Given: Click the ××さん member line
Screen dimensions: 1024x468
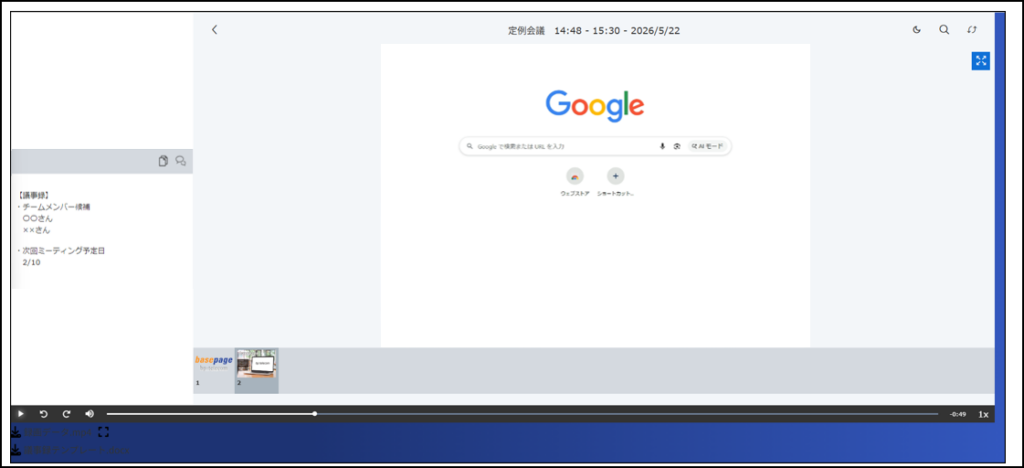Looking at the screenshot, I should click(37, 230).
